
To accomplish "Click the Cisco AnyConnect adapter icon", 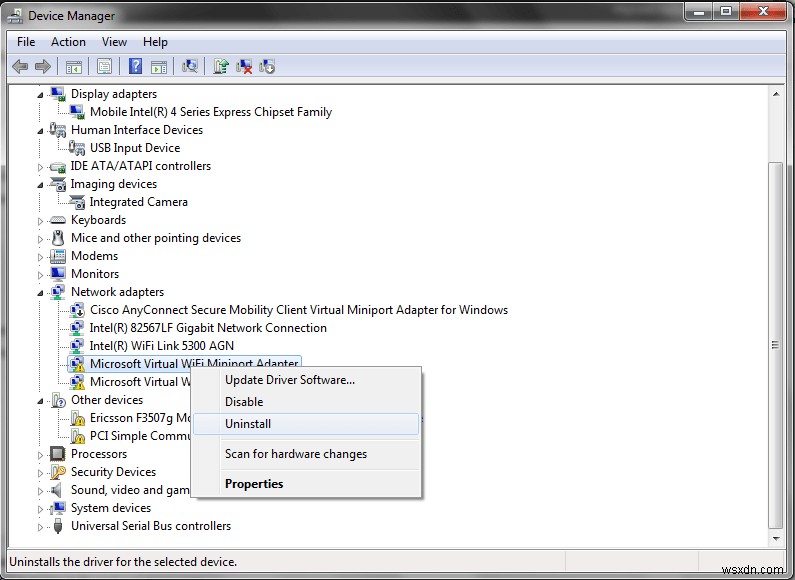I will [x=77, y=310].
